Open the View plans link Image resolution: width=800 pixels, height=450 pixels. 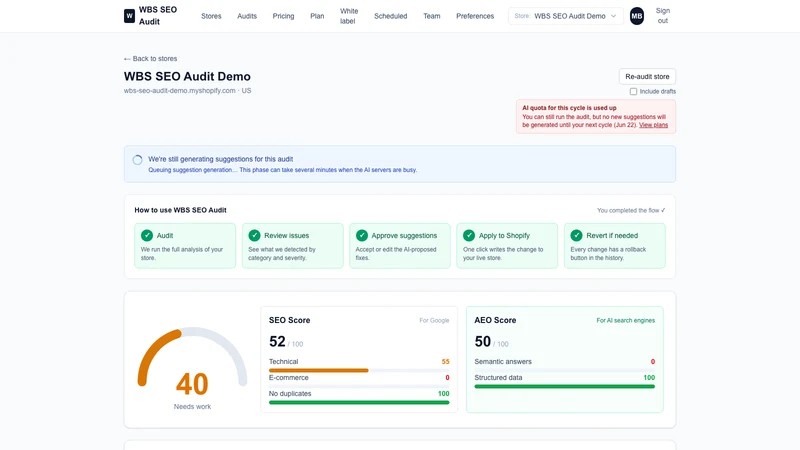(653, 125)
